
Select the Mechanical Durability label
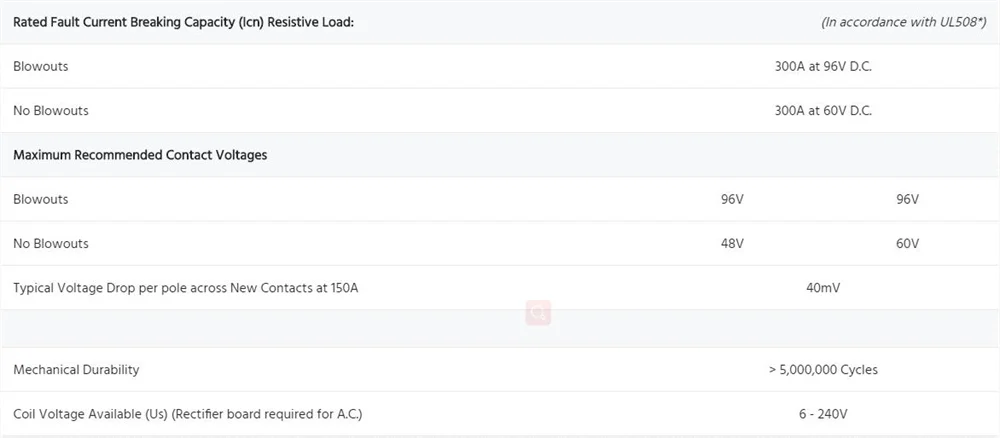tap(76, 370)
